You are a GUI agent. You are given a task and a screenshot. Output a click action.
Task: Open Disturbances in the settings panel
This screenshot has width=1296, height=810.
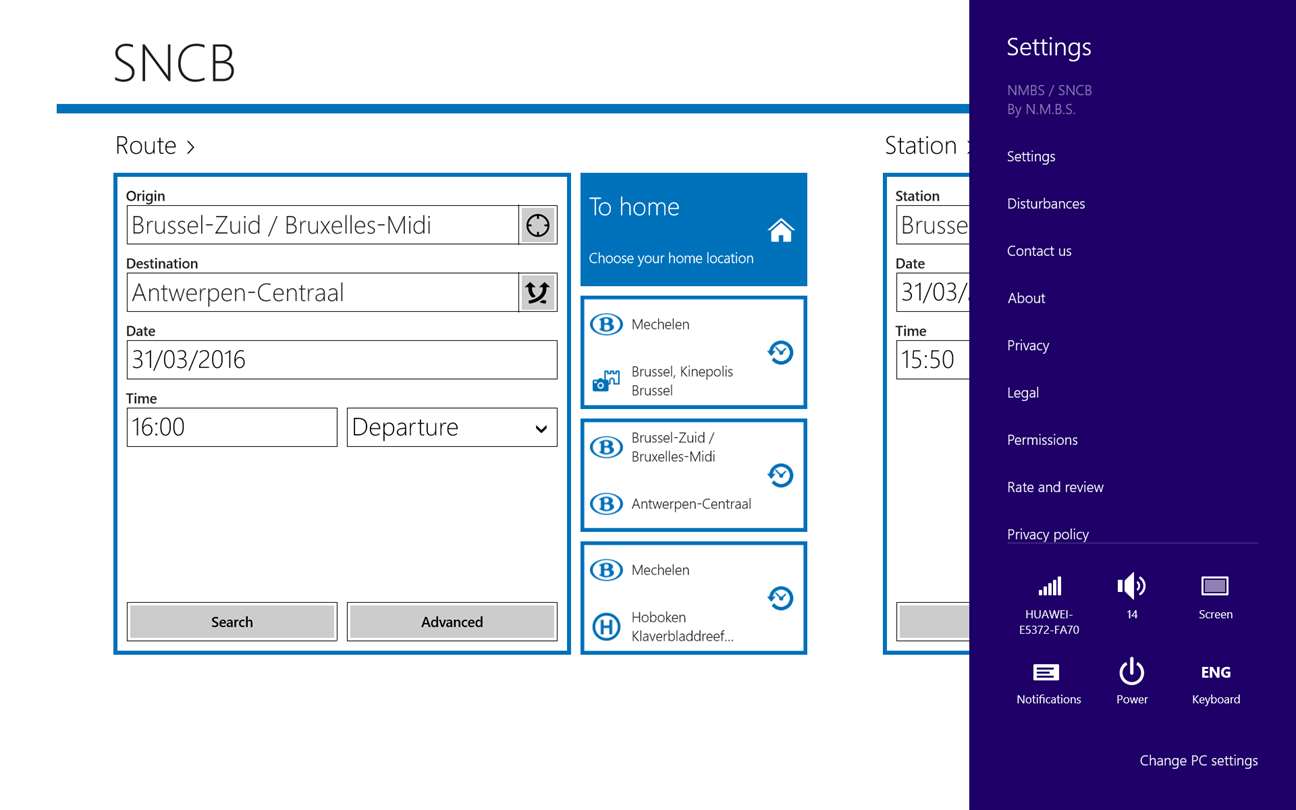(1046, 203)
